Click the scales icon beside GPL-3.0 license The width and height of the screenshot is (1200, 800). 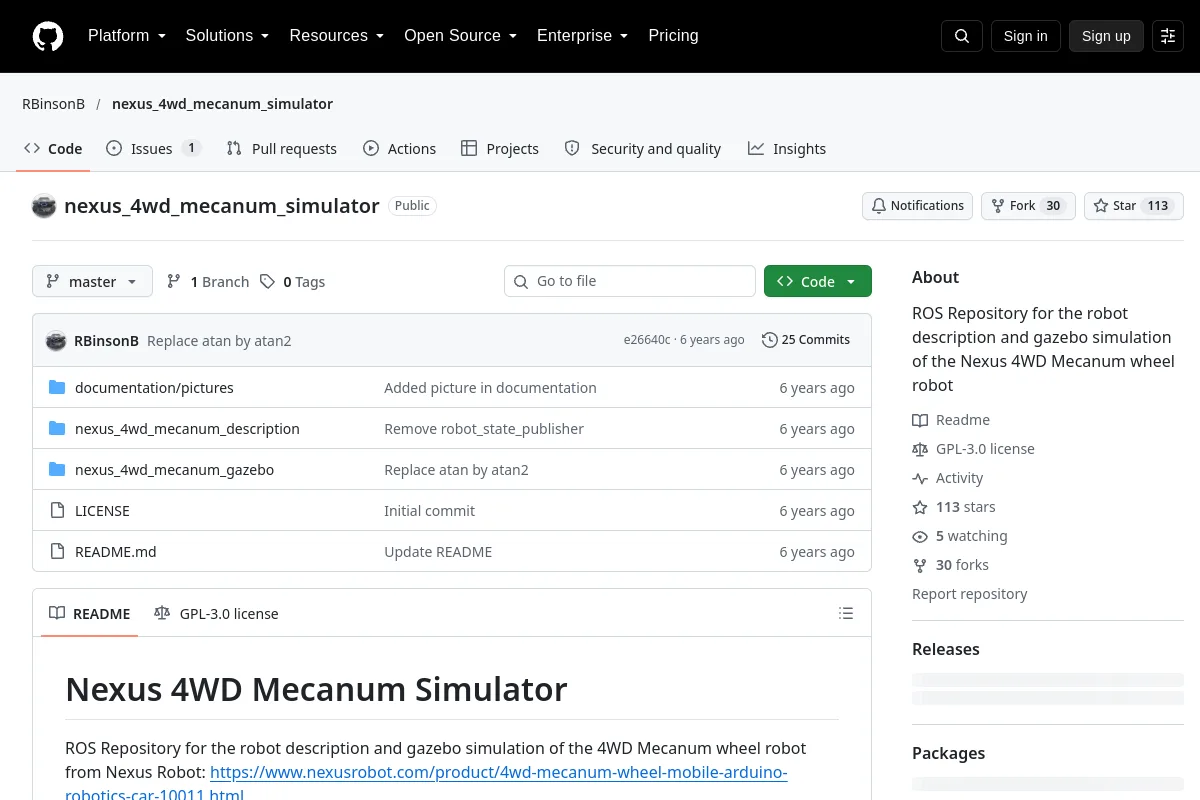(x=920, y=449)
